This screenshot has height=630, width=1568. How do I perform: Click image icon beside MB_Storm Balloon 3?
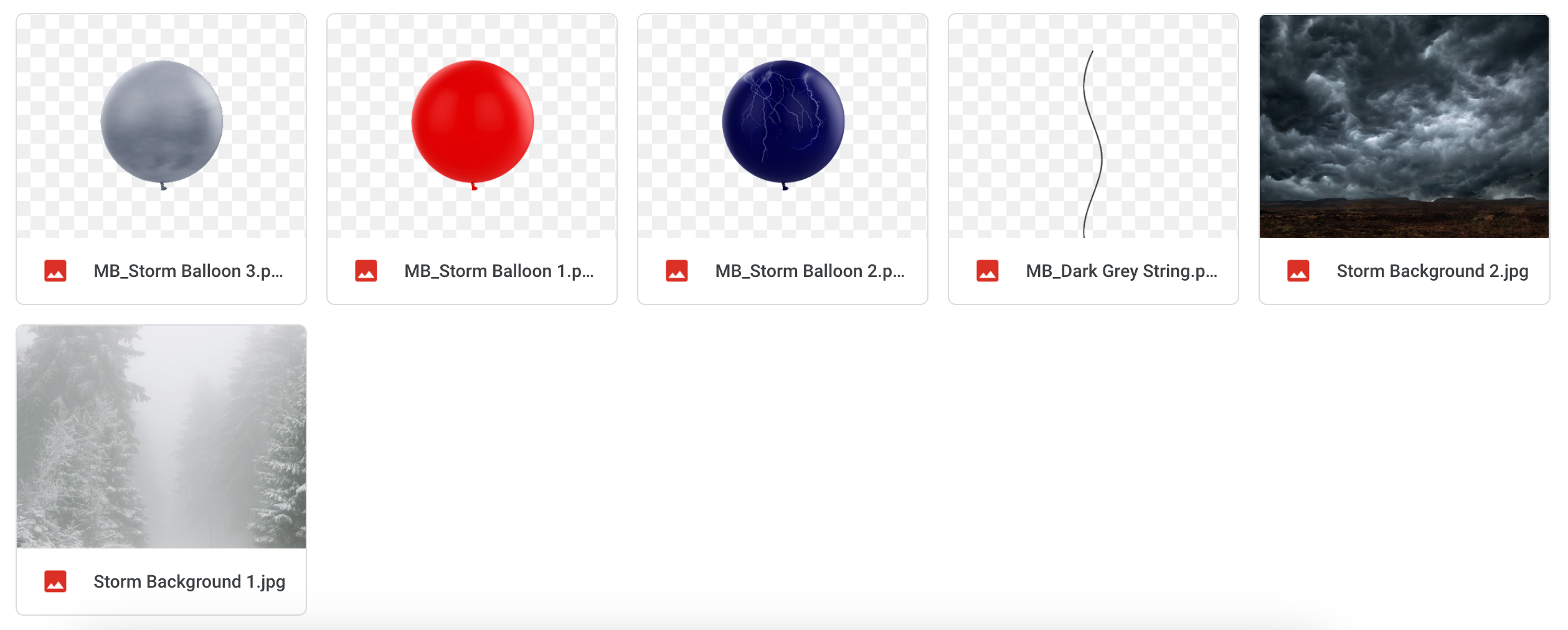pyautogui.click(x=55, y=271)
